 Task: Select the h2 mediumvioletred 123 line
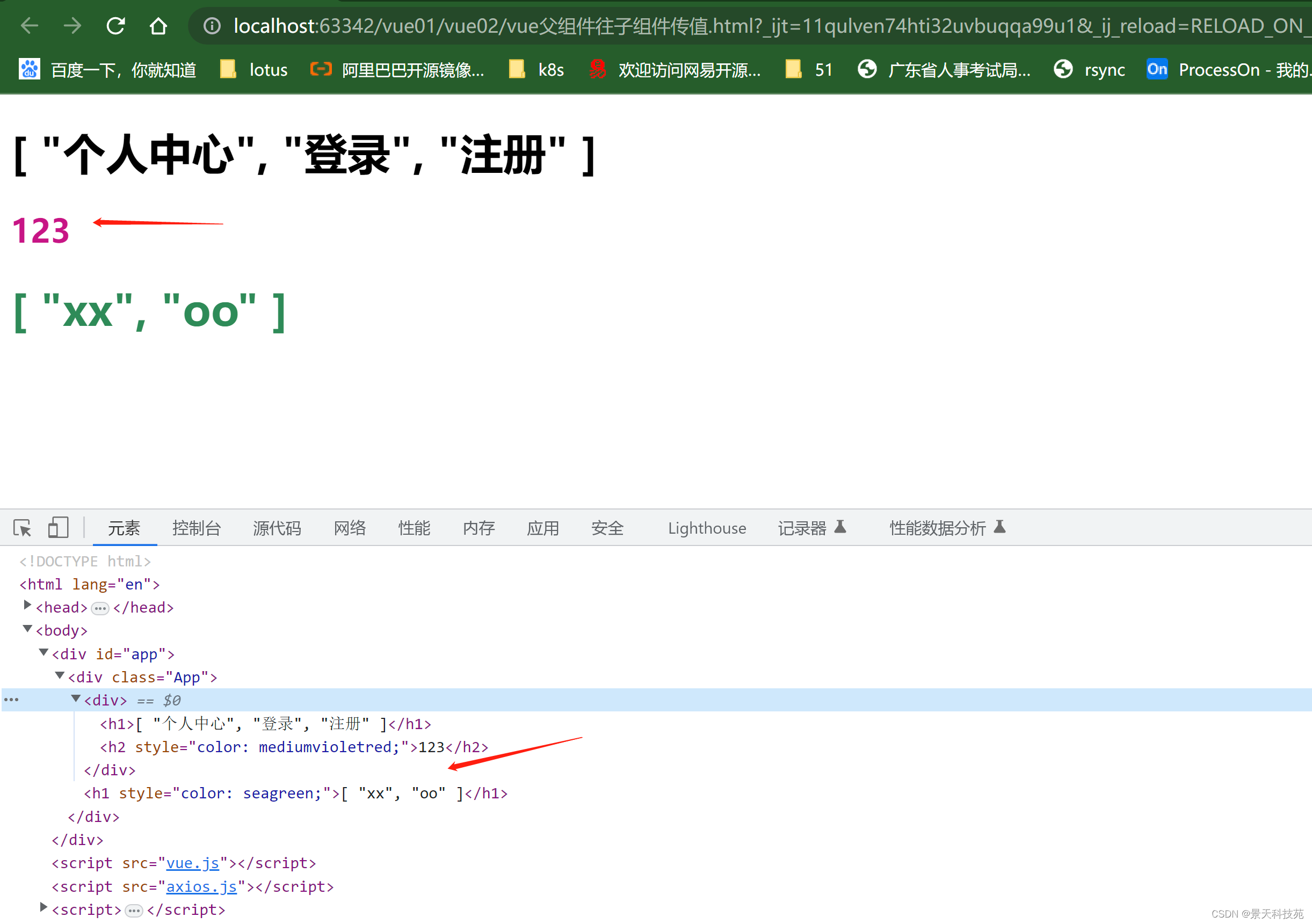point(294,747)
